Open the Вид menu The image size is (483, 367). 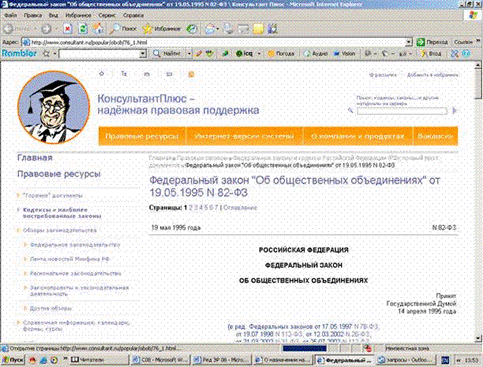pos(53,15)
